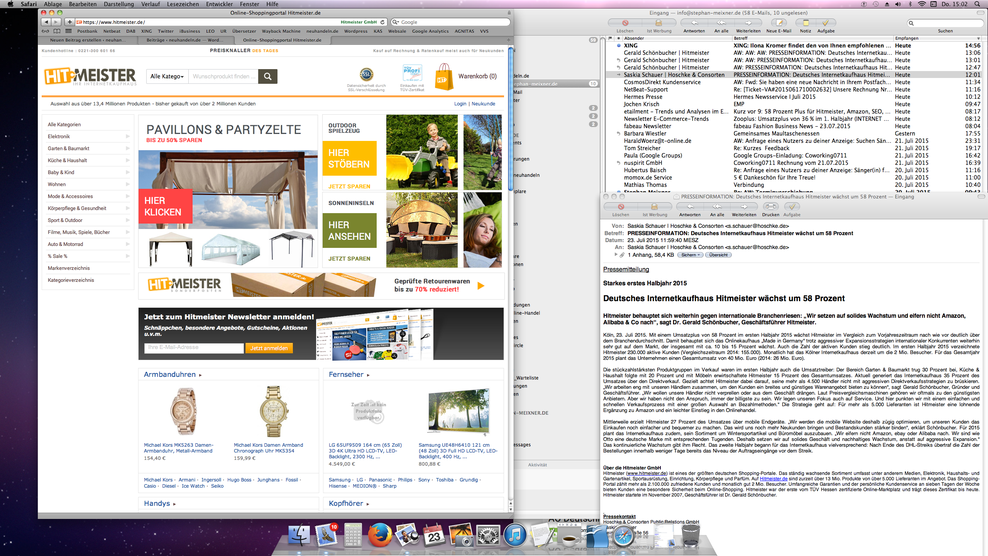
Task: Switch to 'Beiträge ‹ neuhandeln.de' Safari tab
Action: tap(184, 40)
